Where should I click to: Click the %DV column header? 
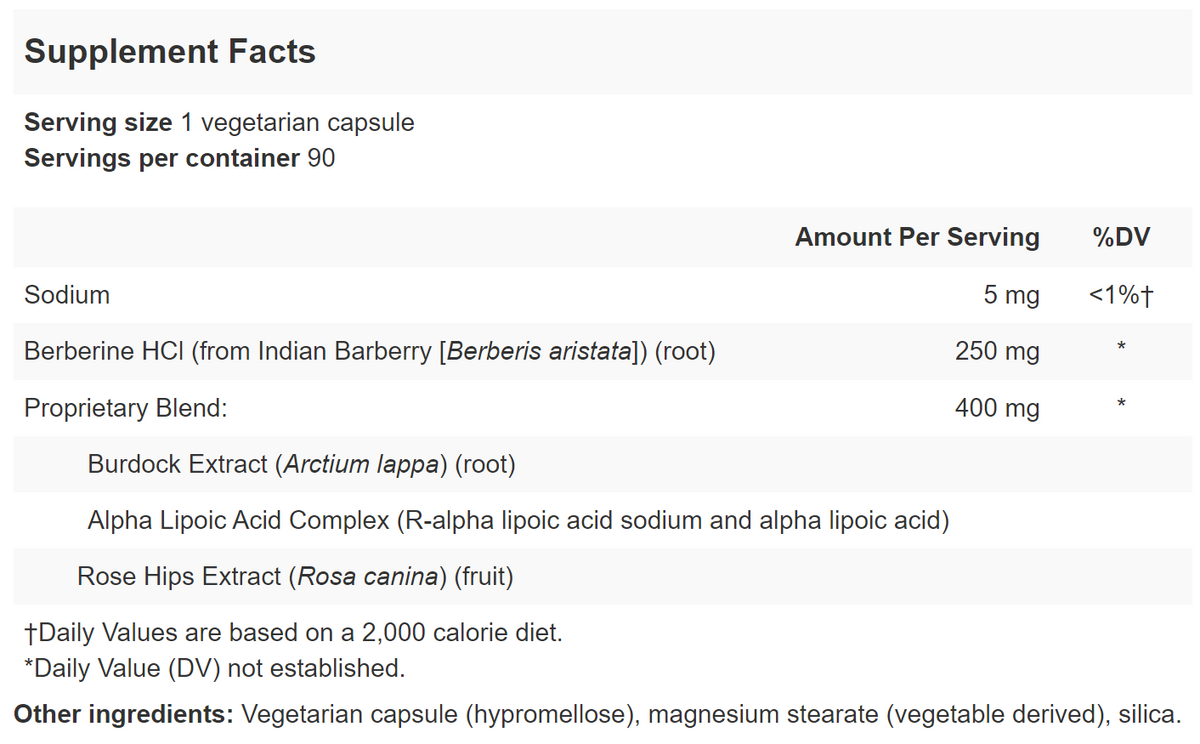[x=1121, y=237]
